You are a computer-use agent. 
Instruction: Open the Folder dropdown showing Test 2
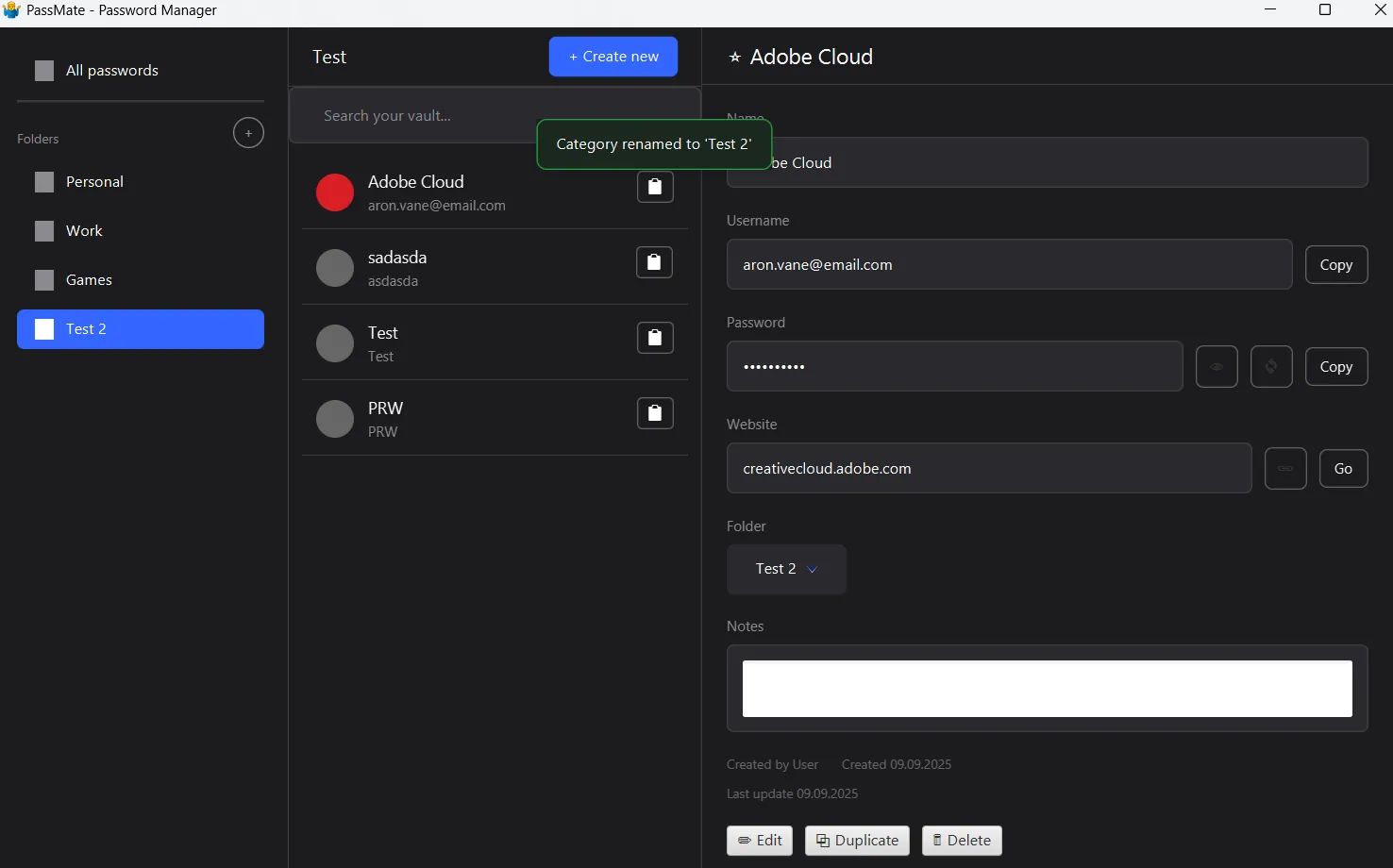click(x=786, y=569)
